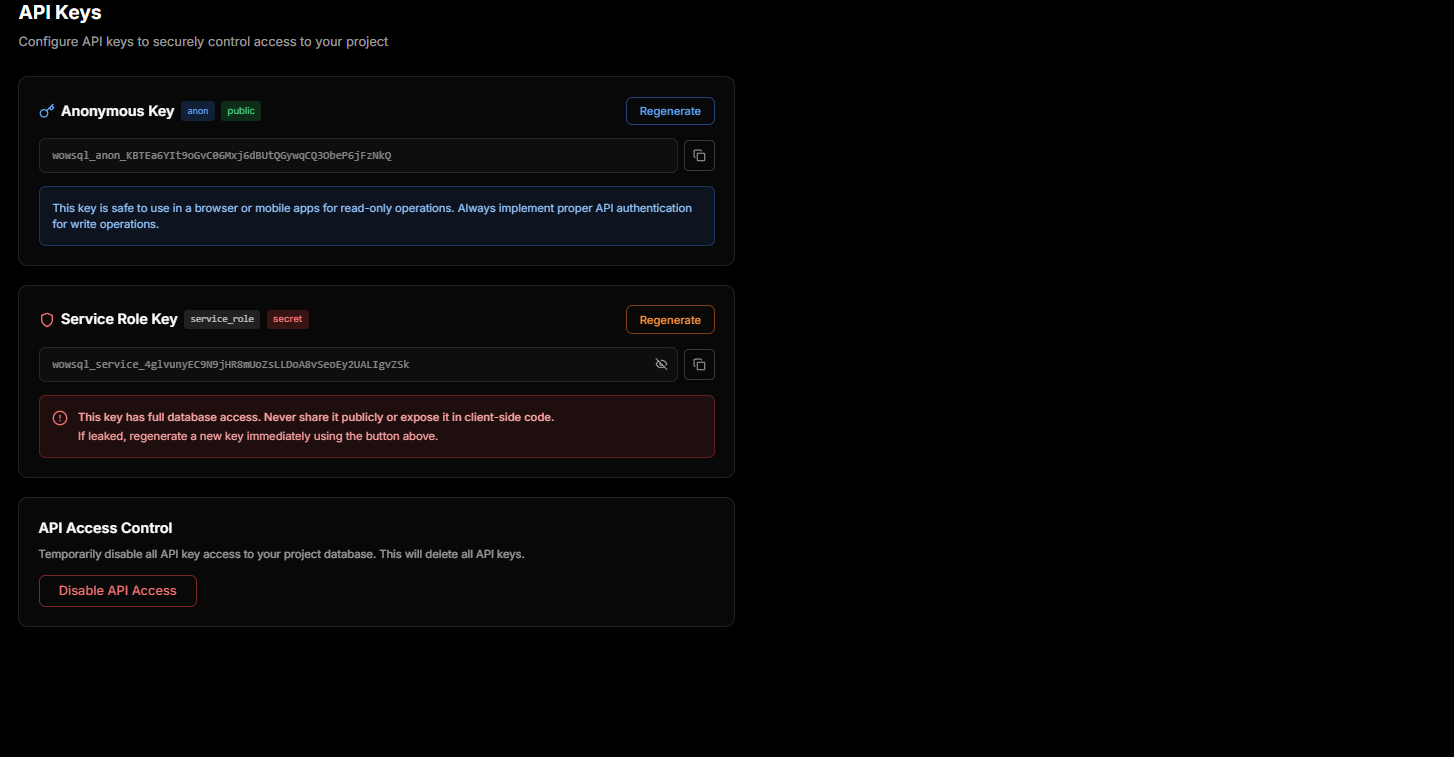Click the configure API keys description text
Screen dimensions: 1454x757
203,42
